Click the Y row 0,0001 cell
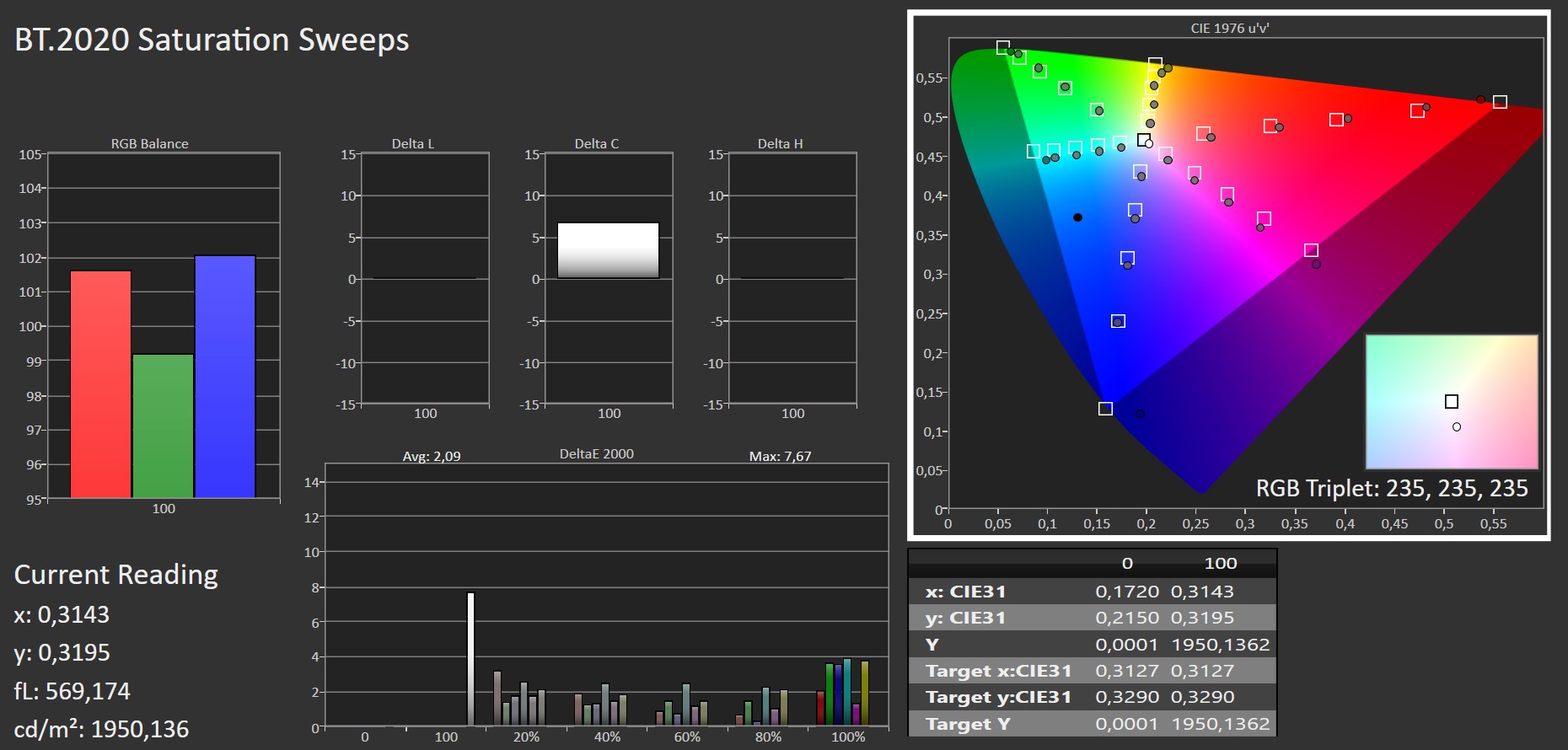 pos(1127,645)
